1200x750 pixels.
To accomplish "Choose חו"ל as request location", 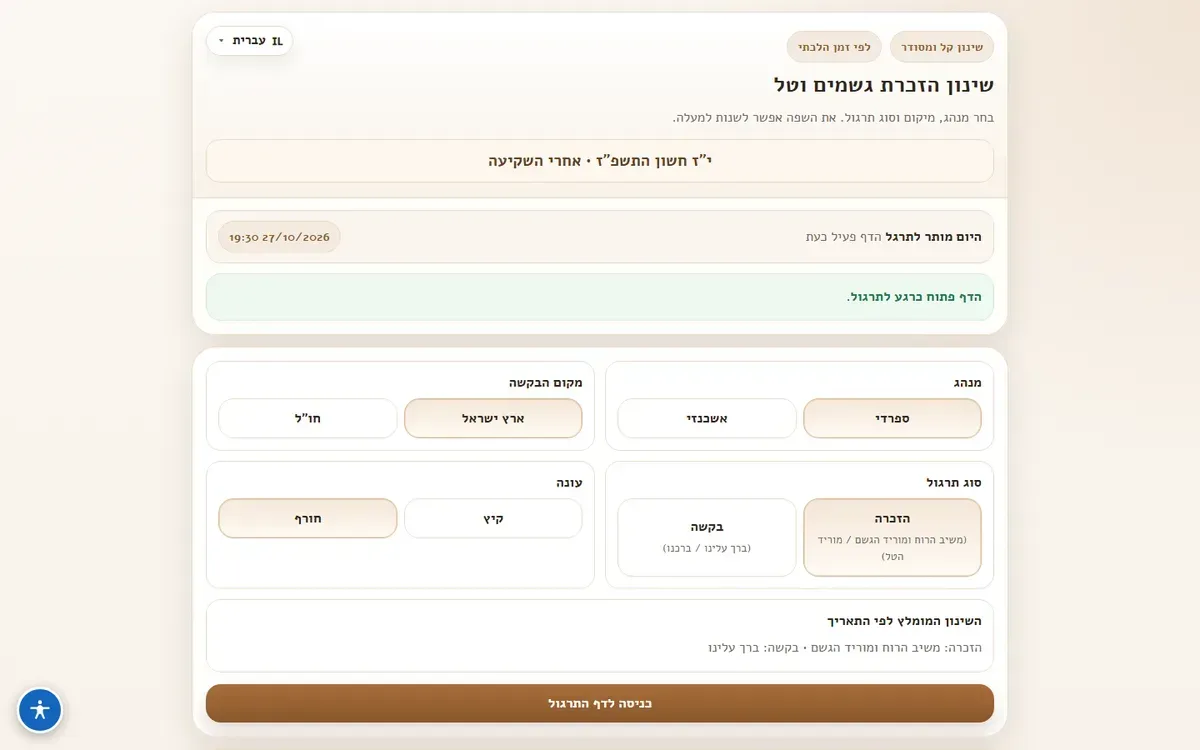I will (x=308, y=418).
